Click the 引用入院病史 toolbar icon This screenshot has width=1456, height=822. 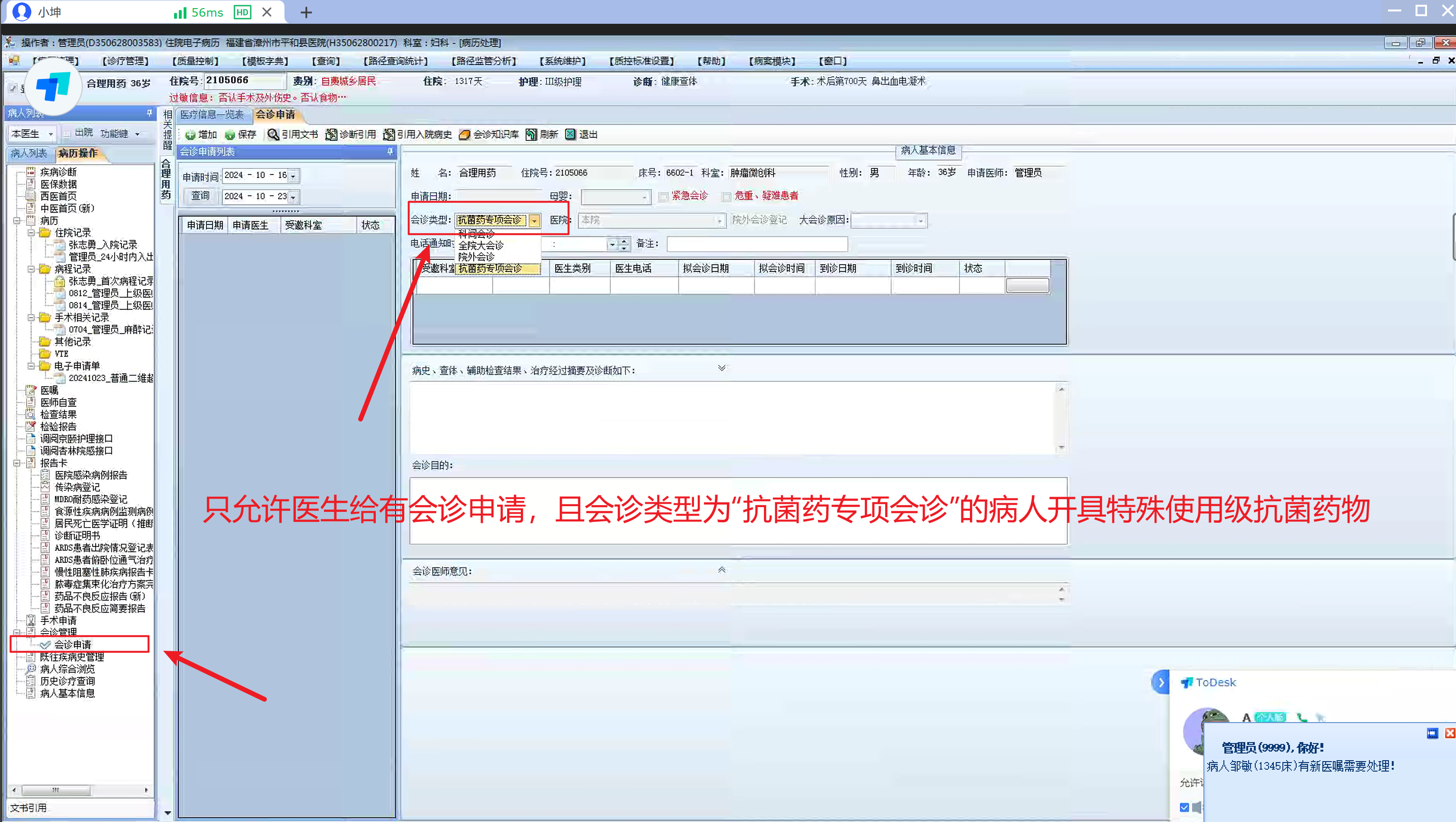pos(389,134)
